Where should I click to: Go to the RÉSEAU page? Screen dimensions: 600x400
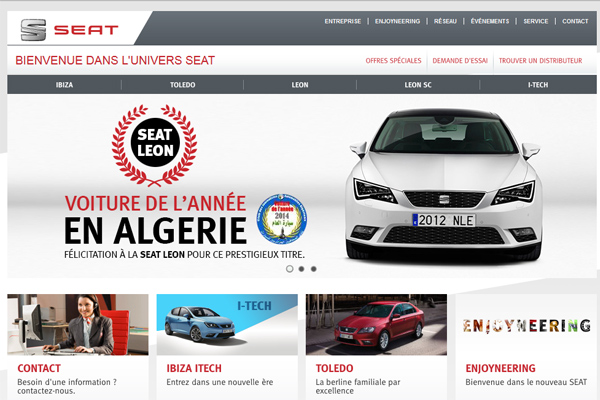click(x=445, y=21)
